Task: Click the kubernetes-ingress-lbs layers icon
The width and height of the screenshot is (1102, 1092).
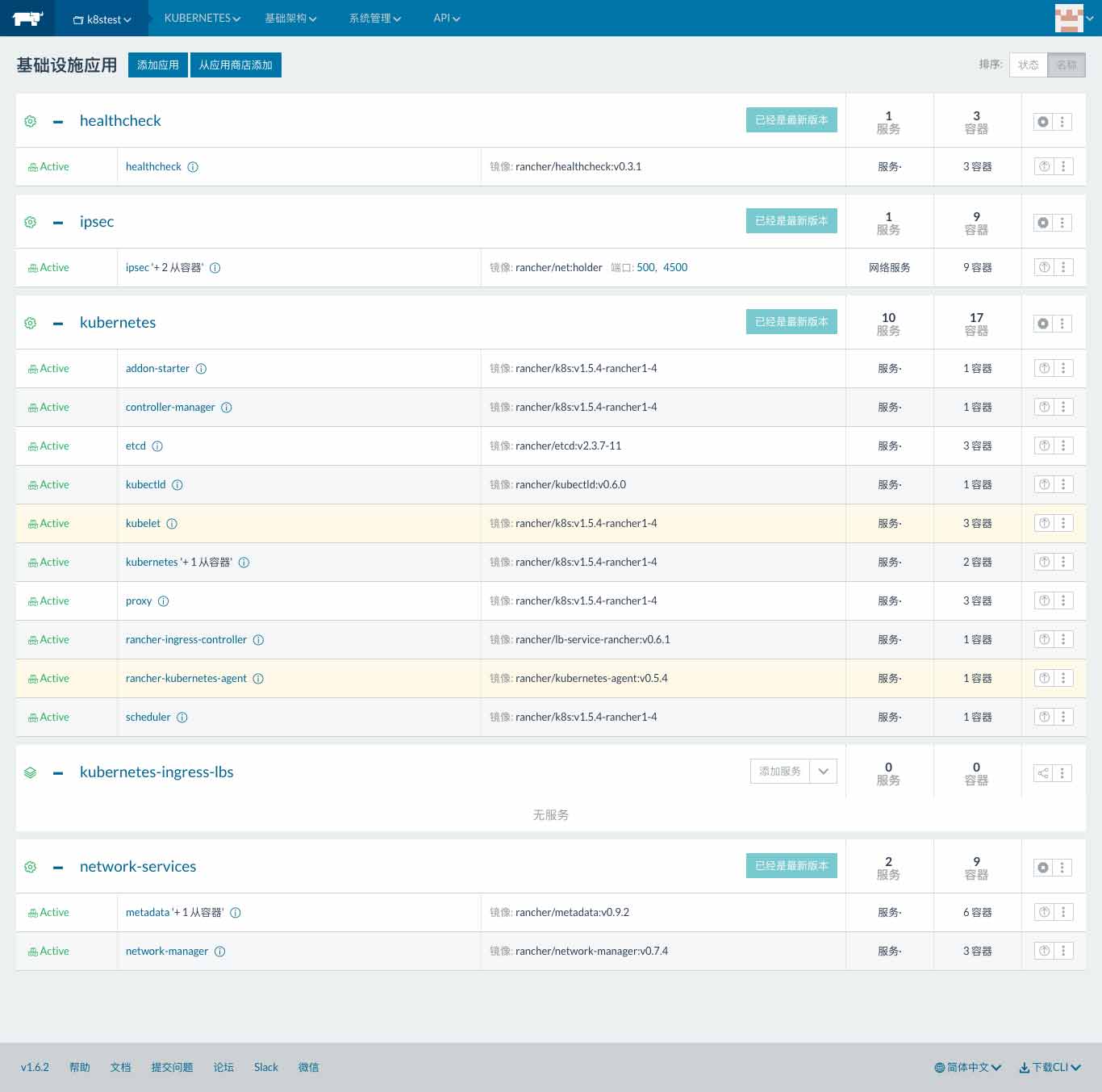Action: (x=31, y=772)
